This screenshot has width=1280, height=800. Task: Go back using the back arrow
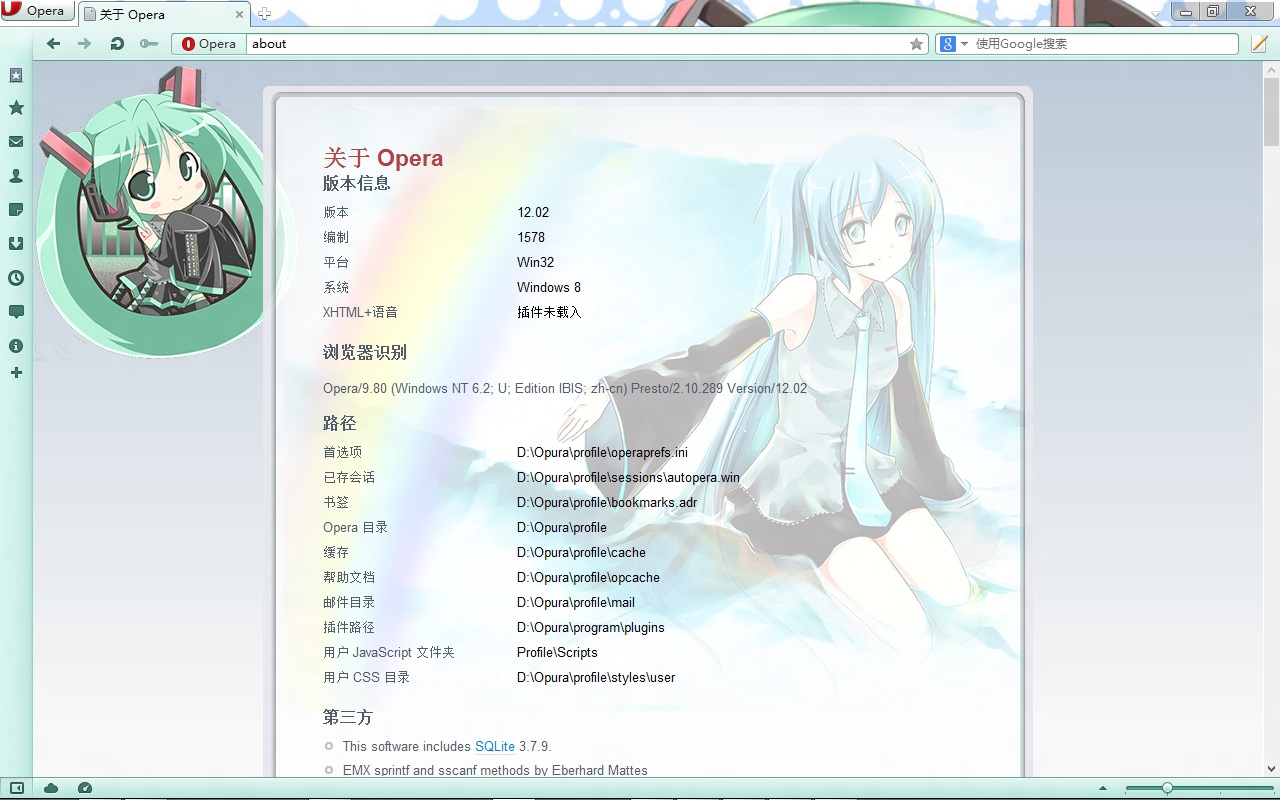click(x=54, y=44)
